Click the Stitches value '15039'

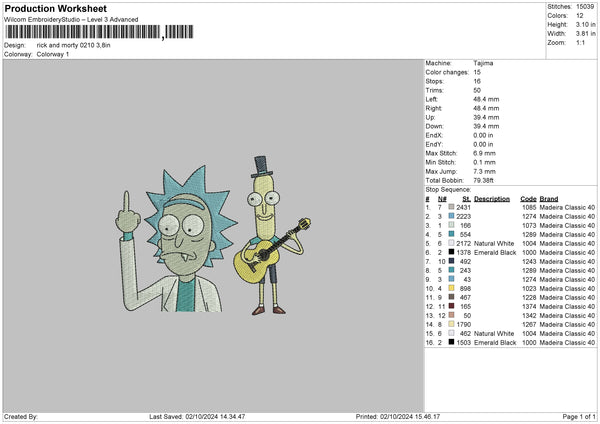pyautogui.click(x=585, y=7)
